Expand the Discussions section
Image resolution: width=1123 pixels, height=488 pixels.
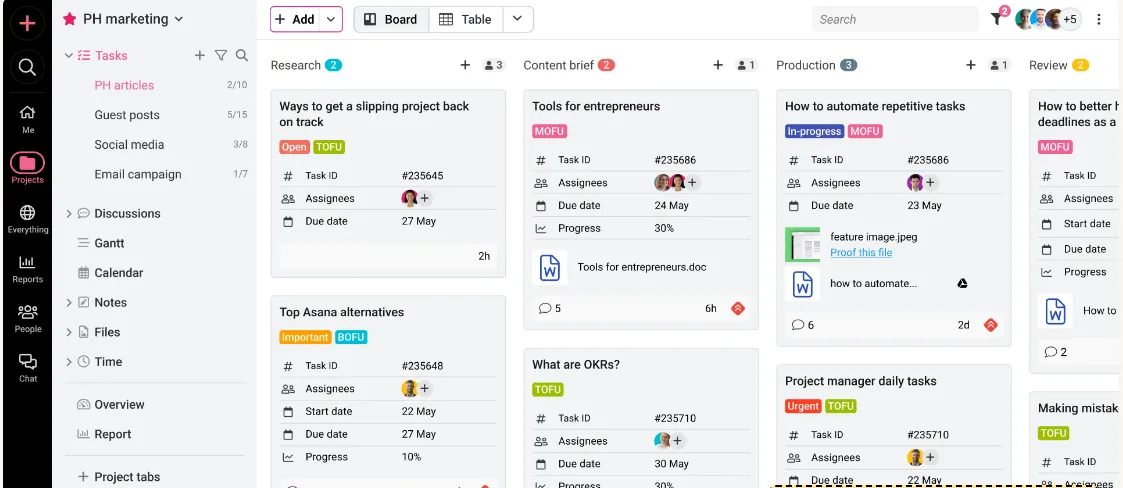click(69, 214)
